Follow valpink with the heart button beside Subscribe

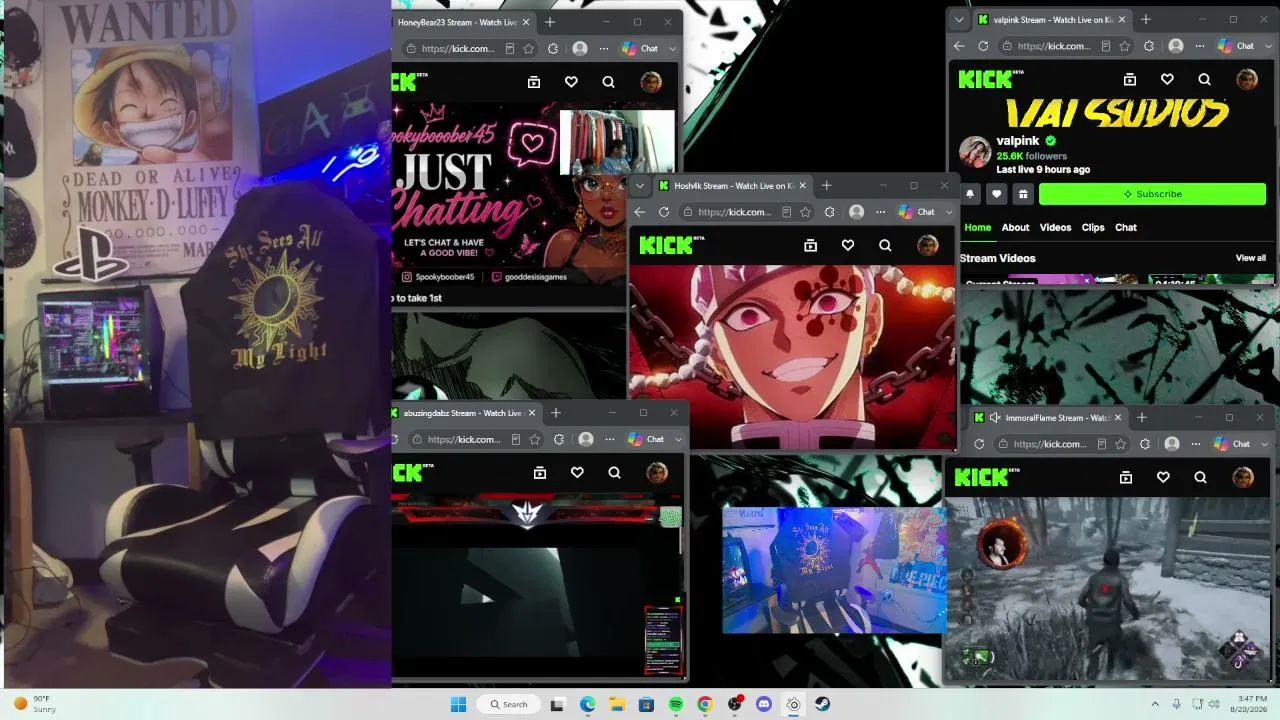coord(996,194)
